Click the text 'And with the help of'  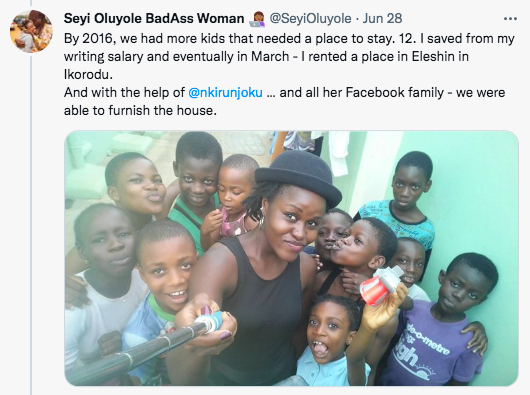(124, 92)
